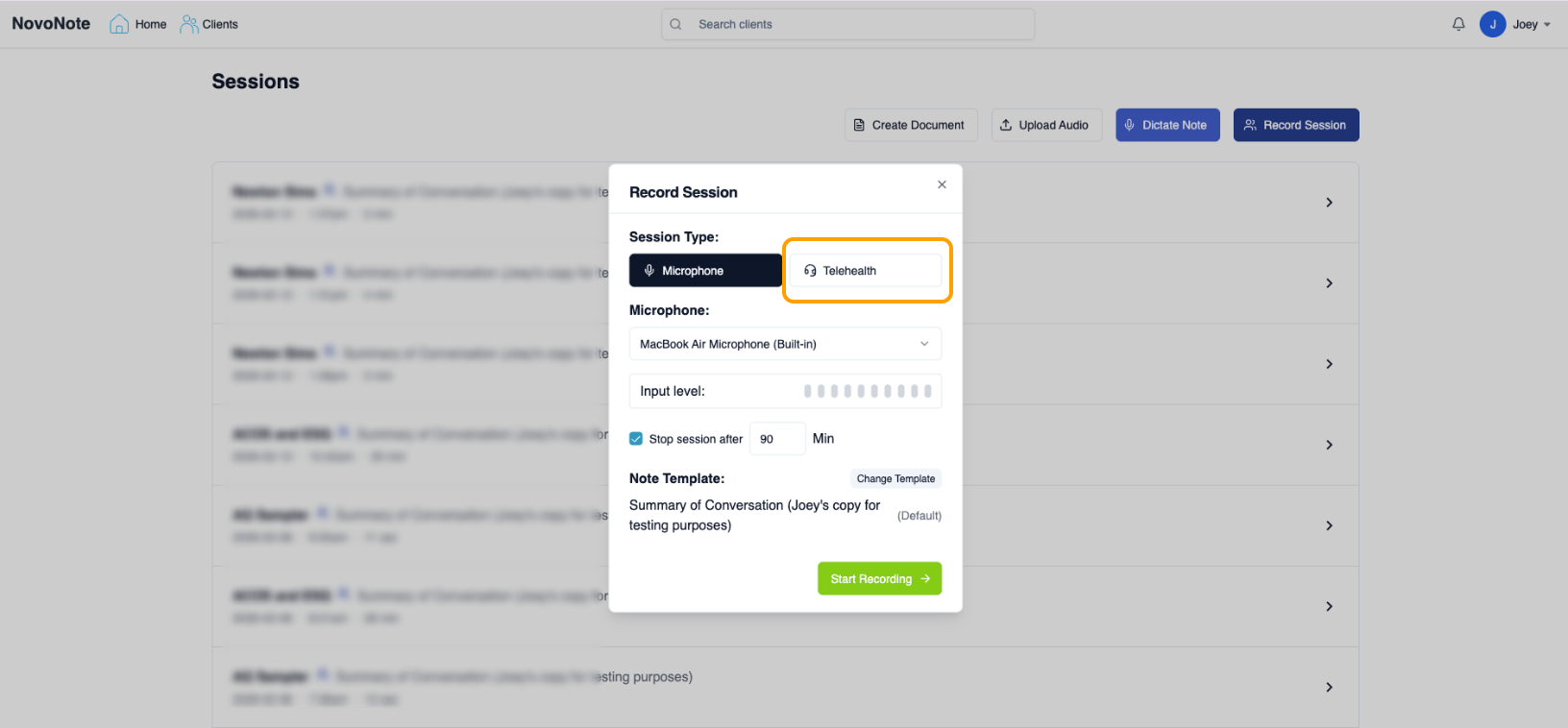
Task: Click the Home house icon
Action: pyautogui.click(x=119, y=24)
